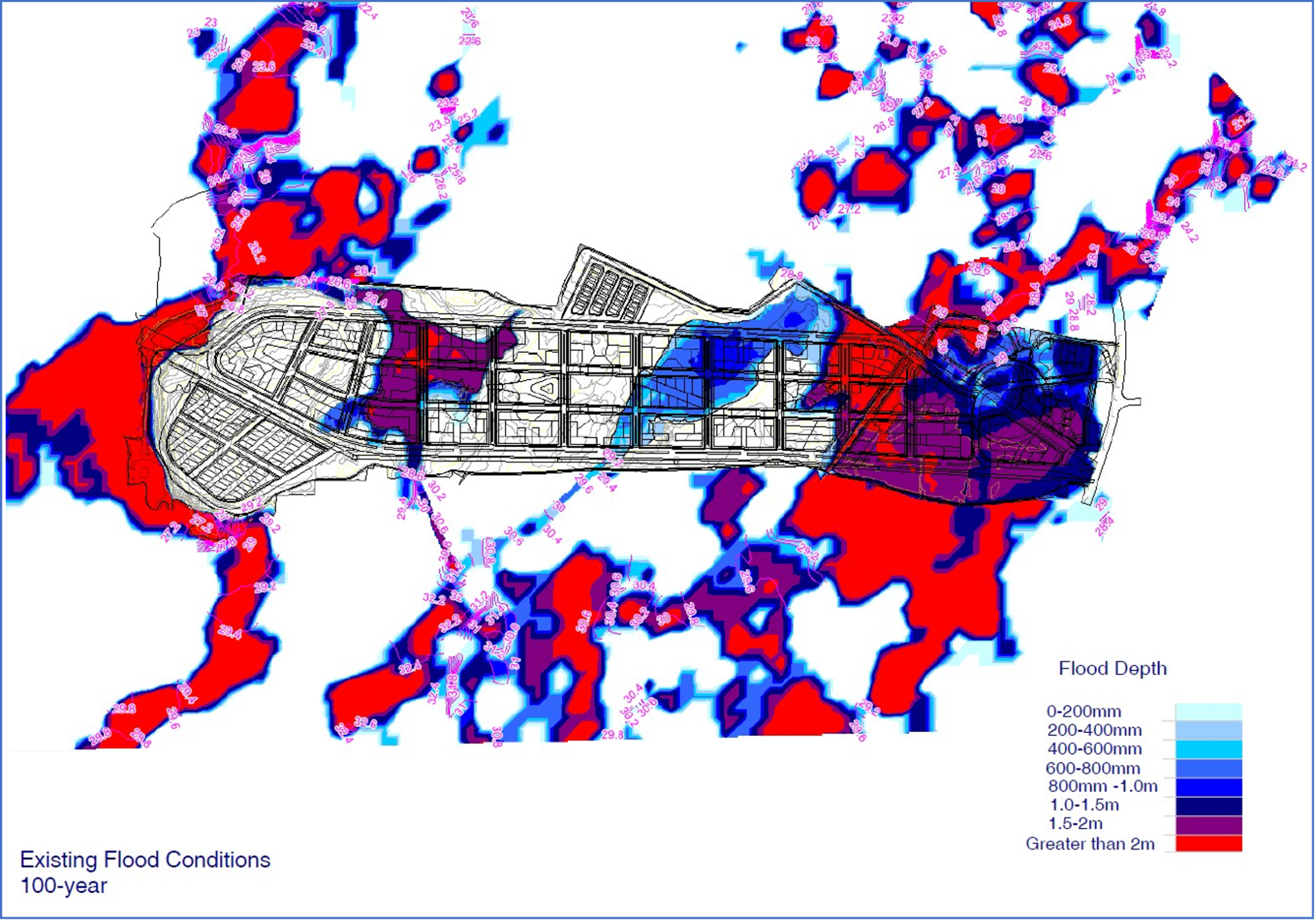Click the Existing Flood Conditions title text
The image size is (1316, 923).
click(145, 860)
